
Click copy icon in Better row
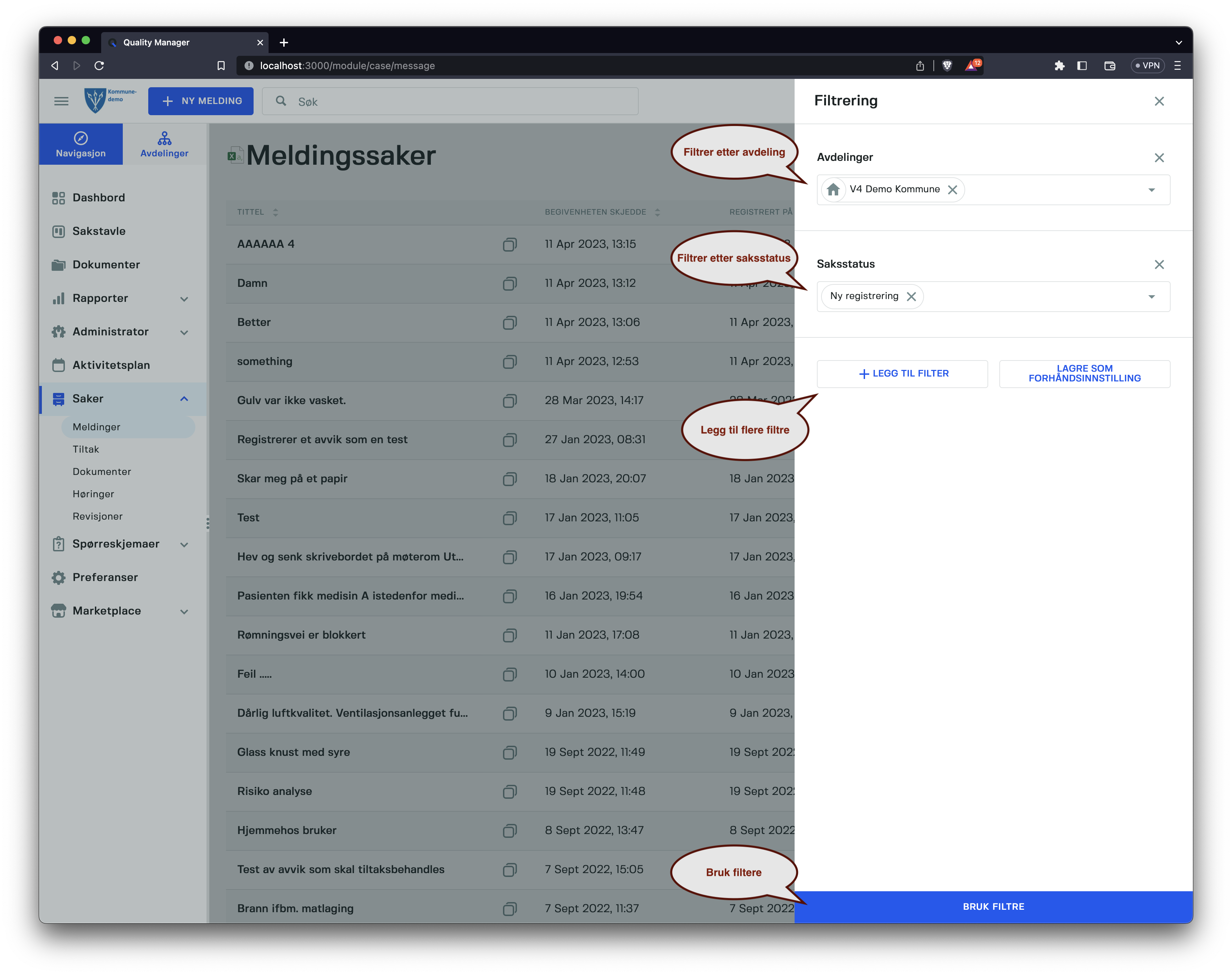tap(510, 322)
